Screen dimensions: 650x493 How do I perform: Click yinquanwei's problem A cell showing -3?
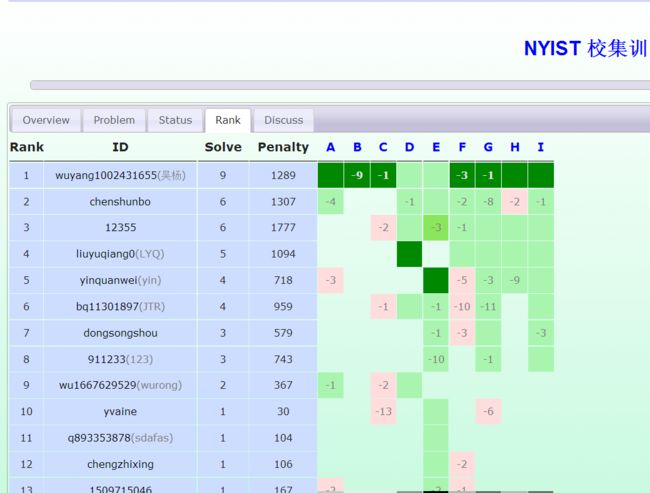click(x=330, y=280)
